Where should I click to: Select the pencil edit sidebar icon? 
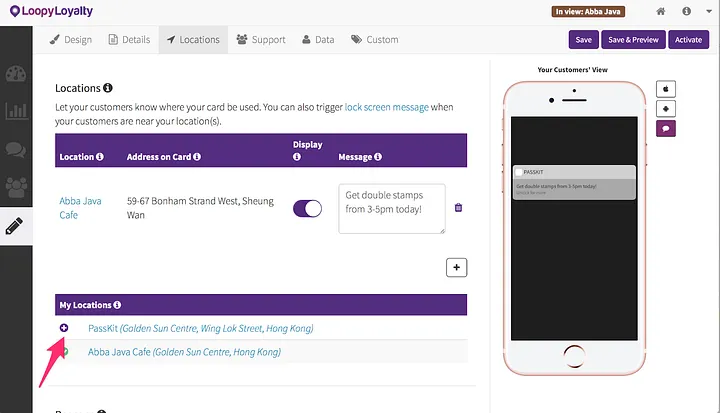[14, 226]
